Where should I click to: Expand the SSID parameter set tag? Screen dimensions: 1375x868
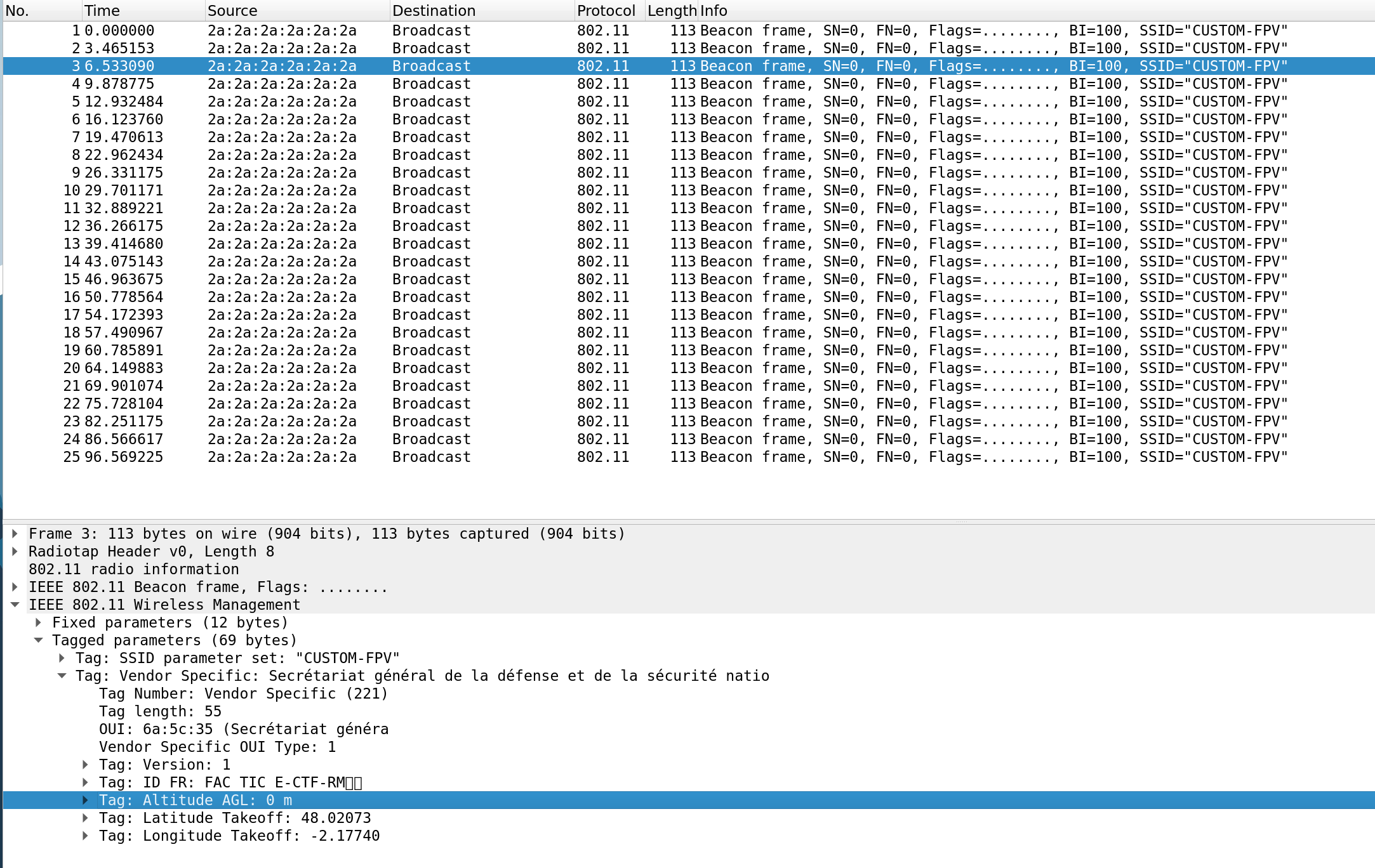pyautogui.click(x=62, y=658)
